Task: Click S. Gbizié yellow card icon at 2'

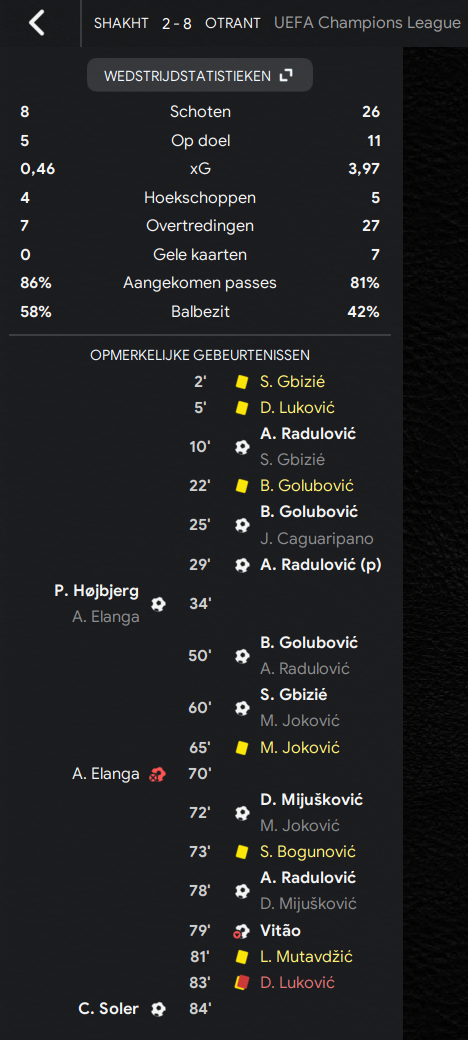Action: [x=242, y=381]
